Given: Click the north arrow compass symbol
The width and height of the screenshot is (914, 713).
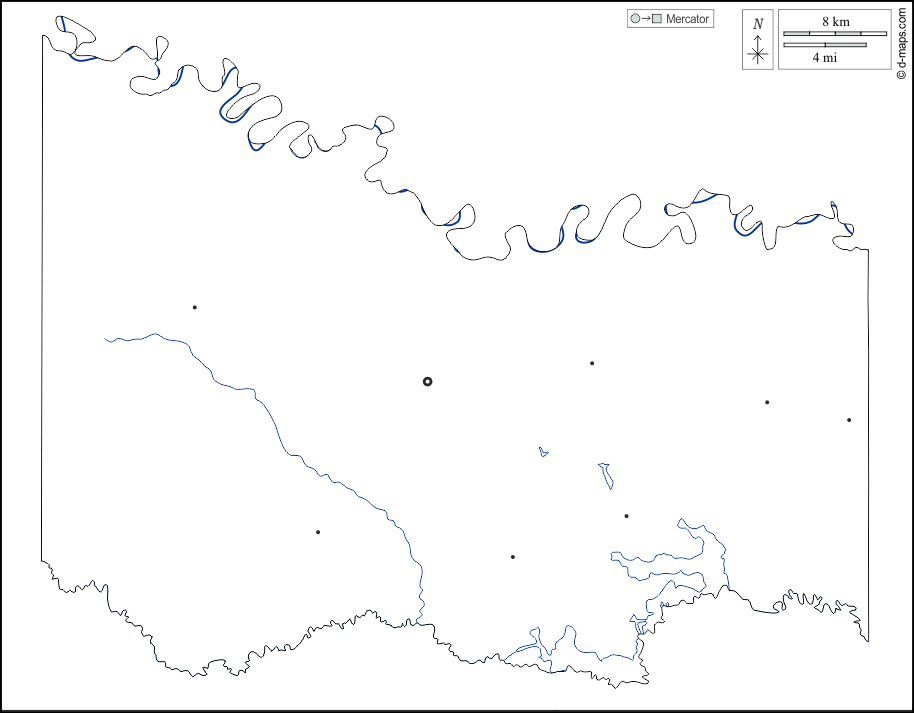Looking at the screenshot, I should pyautogui.click(x=758, y=49).
